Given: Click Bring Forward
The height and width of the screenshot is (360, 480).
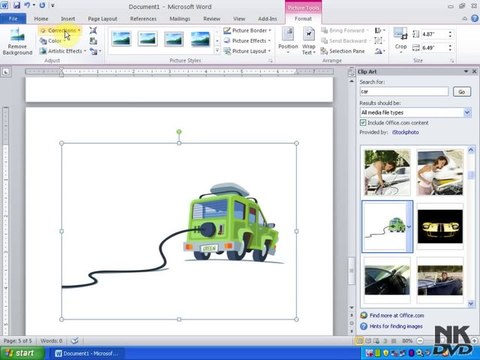Looking at the screenshot, I should [x=345, y=30].
